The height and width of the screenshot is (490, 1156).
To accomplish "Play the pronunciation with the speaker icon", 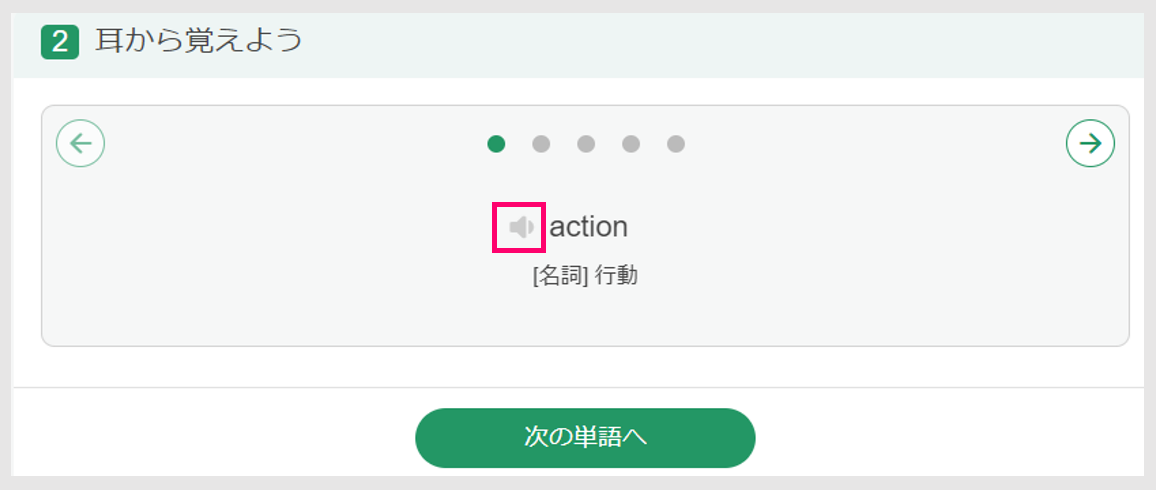I will (x=521, y=228).
